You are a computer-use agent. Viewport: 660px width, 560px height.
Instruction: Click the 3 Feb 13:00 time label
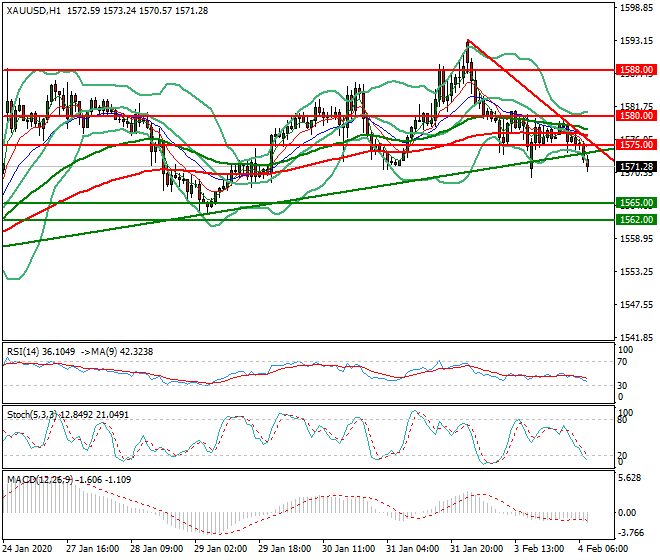coord(540,549)
